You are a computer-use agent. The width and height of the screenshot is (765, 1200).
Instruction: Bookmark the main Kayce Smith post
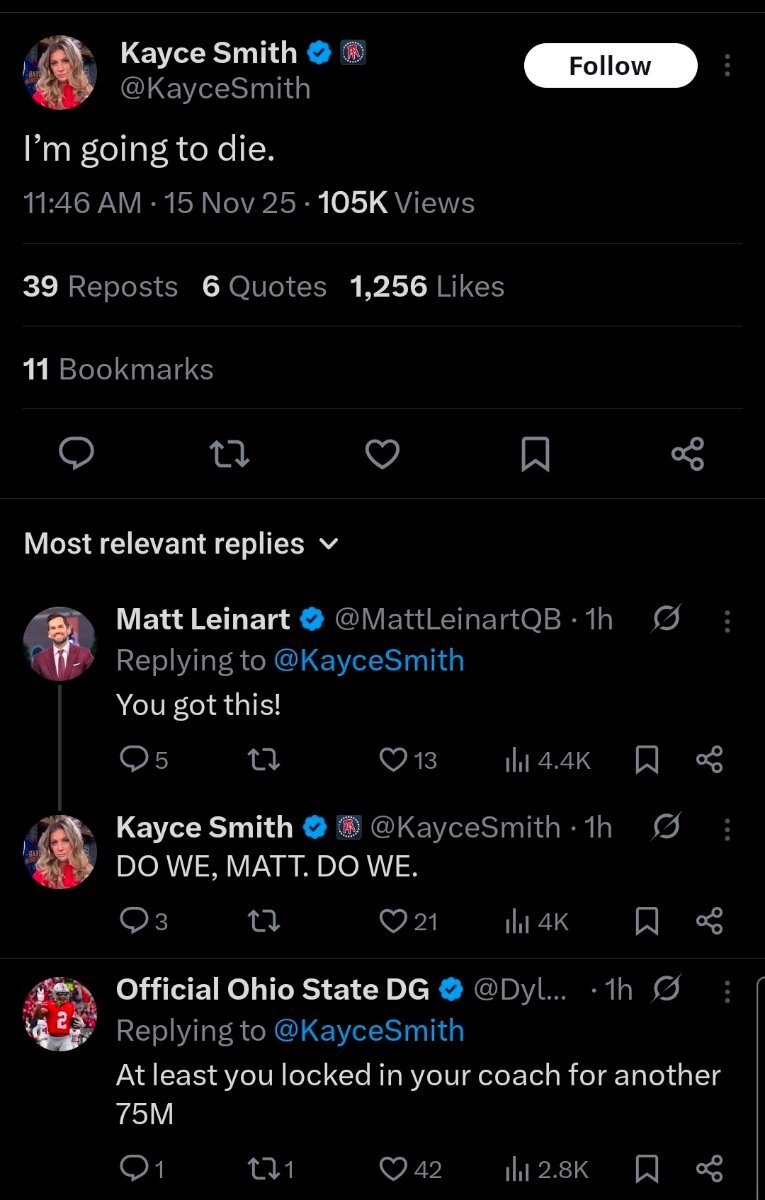535,456
